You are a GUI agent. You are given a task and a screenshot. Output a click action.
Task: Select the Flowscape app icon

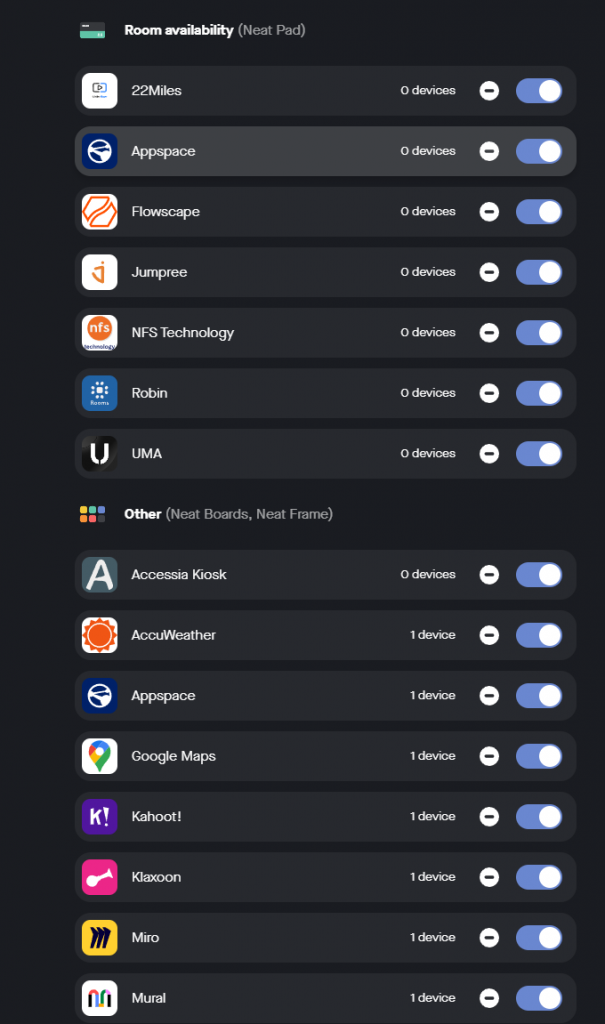click(x=98, y=211)
